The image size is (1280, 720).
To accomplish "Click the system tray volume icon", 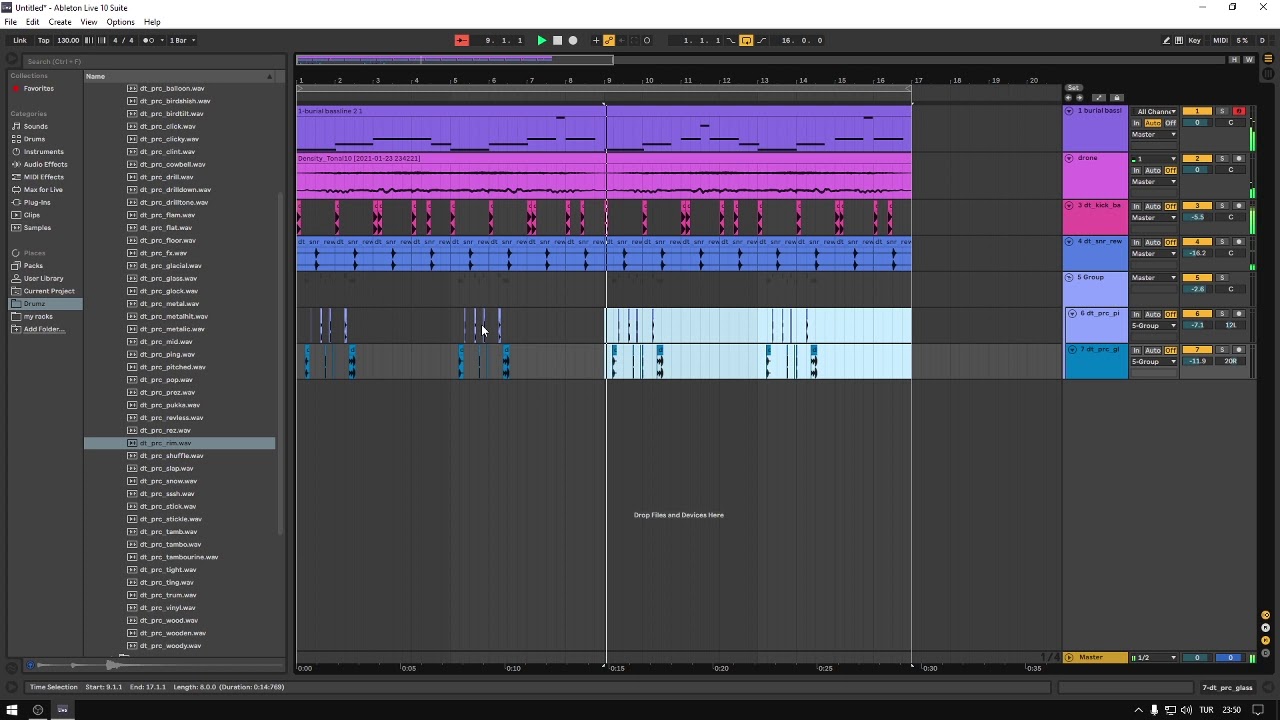I will click(x=1186, y=710).
